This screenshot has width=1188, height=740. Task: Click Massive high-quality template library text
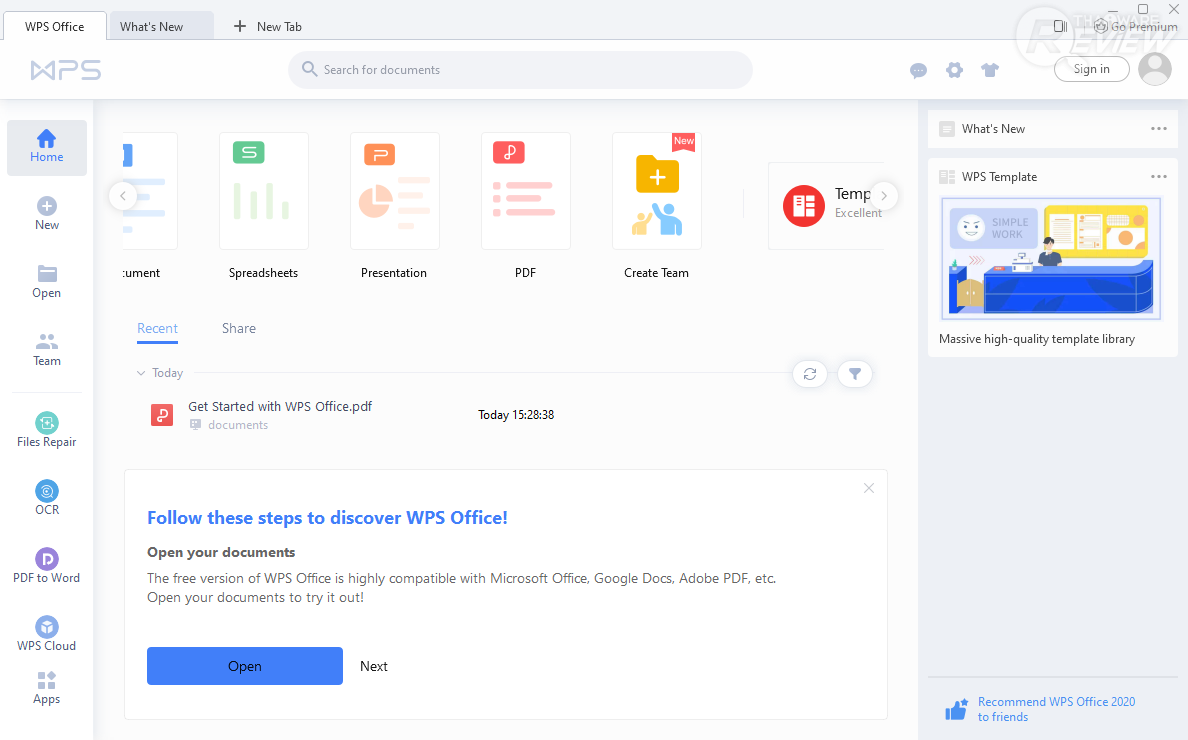point(1036,339)
